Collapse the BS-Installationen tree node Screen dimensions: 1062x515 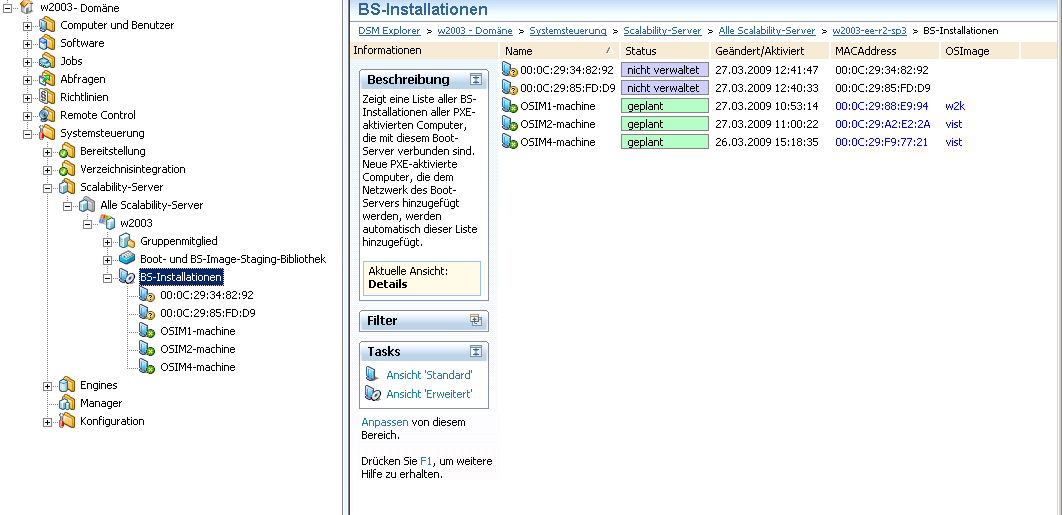pyautogui.click(x=107, y=277)
